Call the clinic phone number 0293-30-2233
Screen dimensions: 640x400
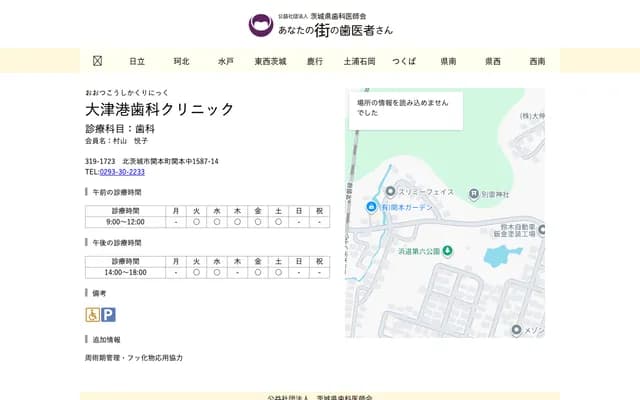[115, 172]
